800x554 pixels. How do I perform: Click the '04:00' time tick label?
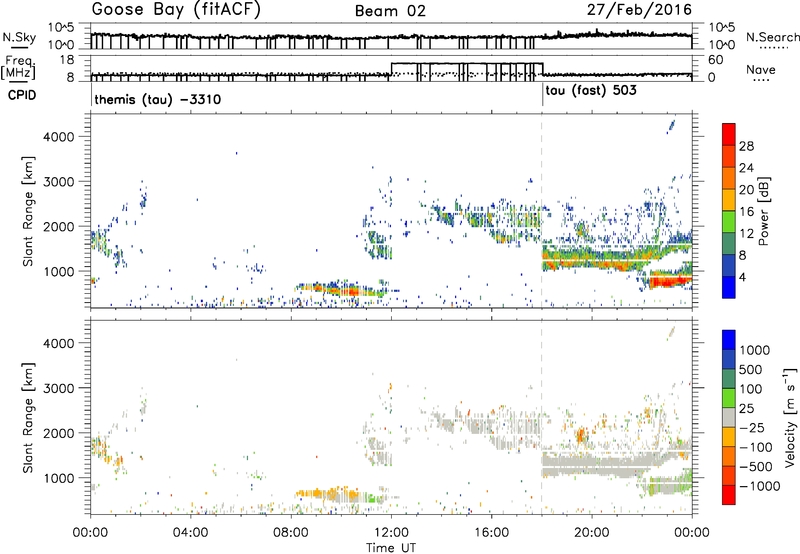pyautogui.click(x=191, y=533)
